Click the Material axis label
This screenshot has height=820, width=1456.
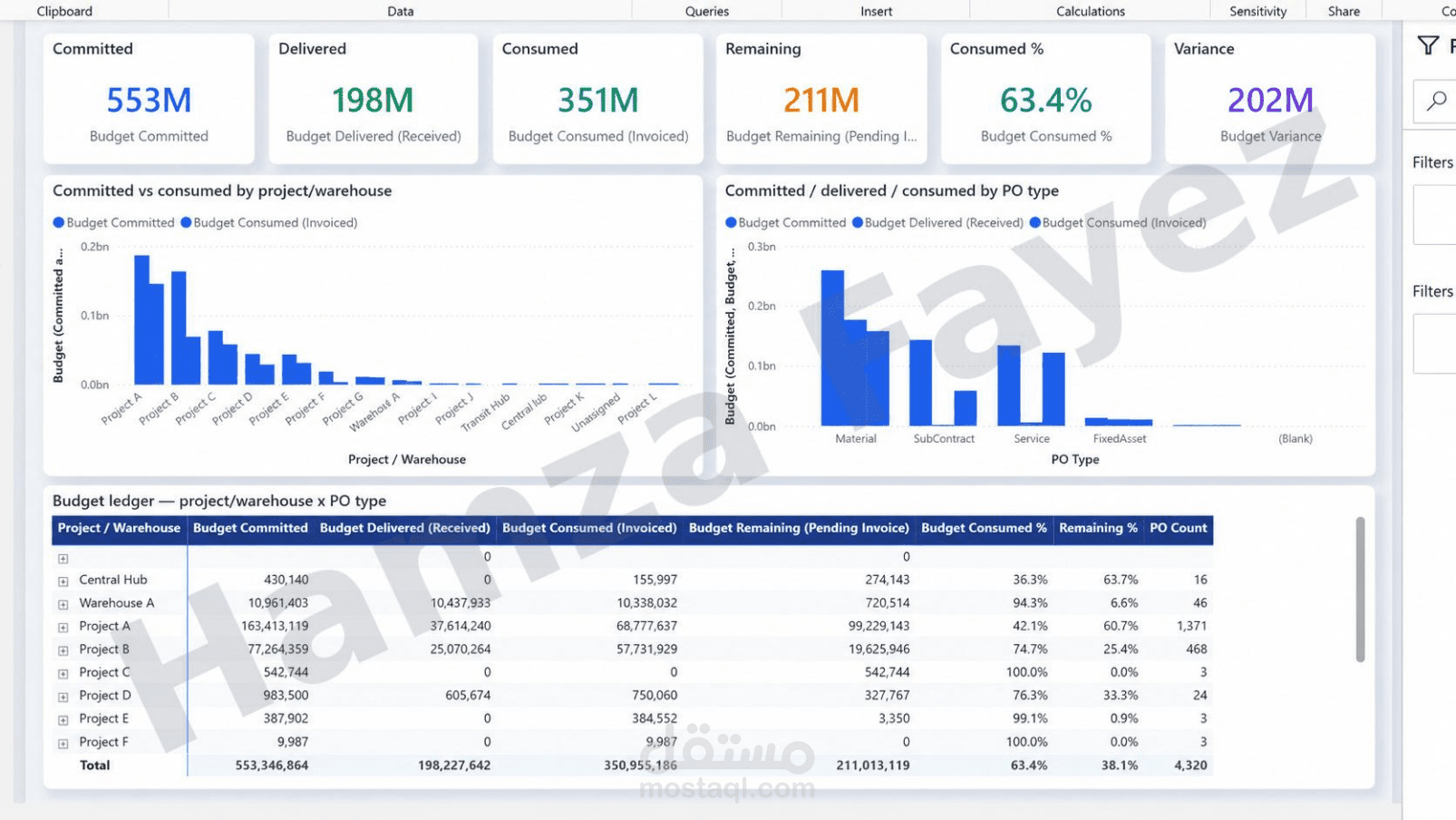856,438
